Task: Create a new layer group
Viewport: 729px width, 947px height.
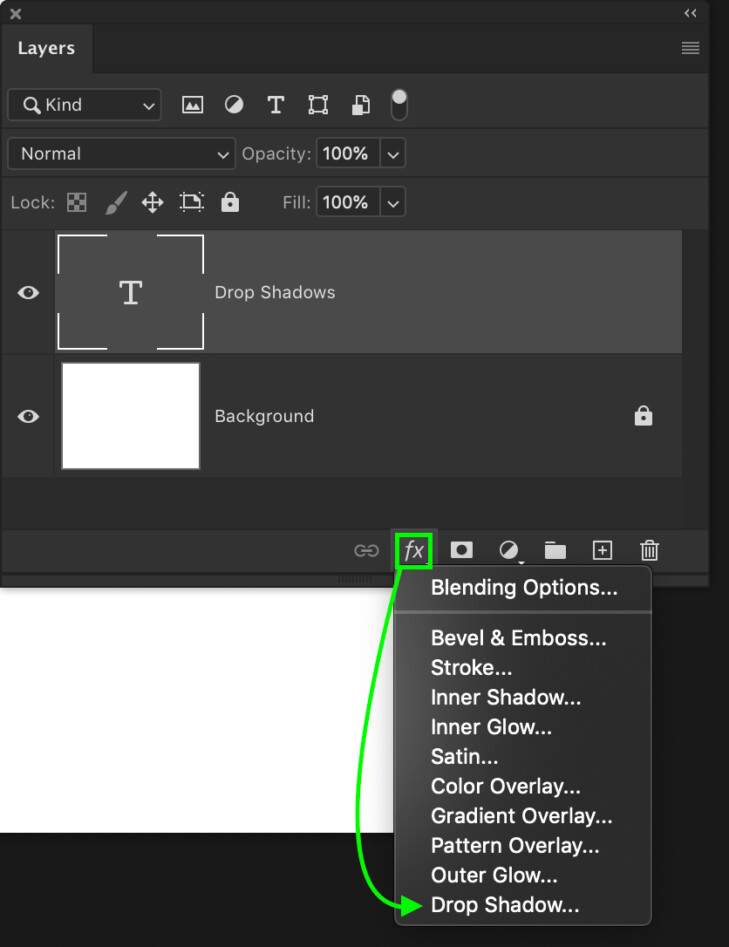Action: (x=555, y=550)
